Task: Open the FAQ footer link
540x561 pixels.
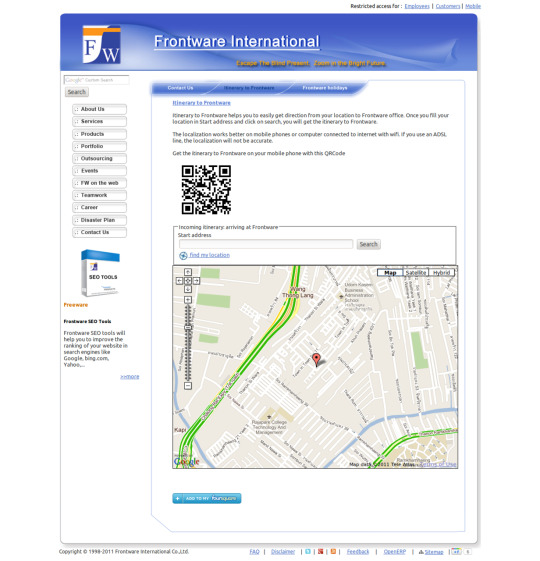Action: click(x=254, y=552)
